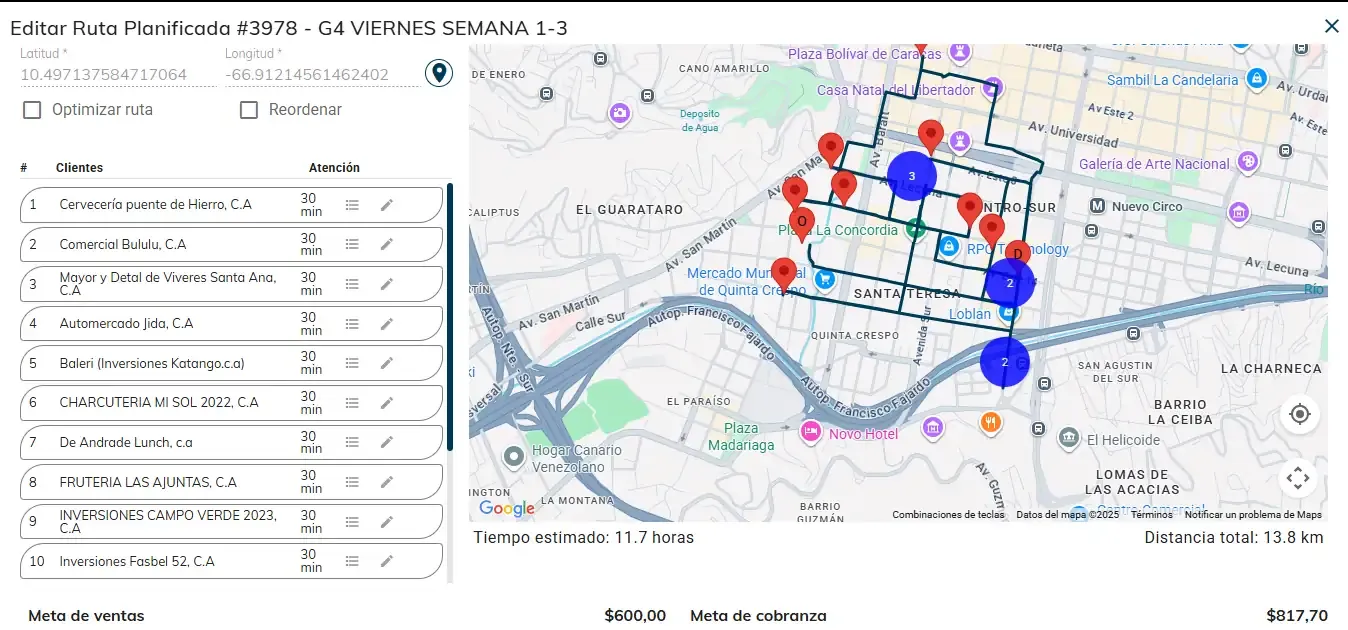
Task: Expand the blue cluster marker labeled 3
Action: [911, 176]
